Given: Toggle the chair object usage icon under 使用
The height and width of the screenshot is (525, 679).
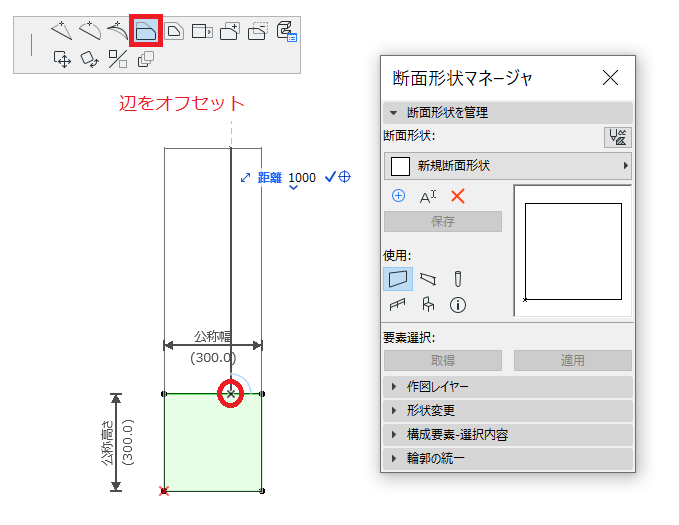Looking at the screenshot, I should point(428,305).
